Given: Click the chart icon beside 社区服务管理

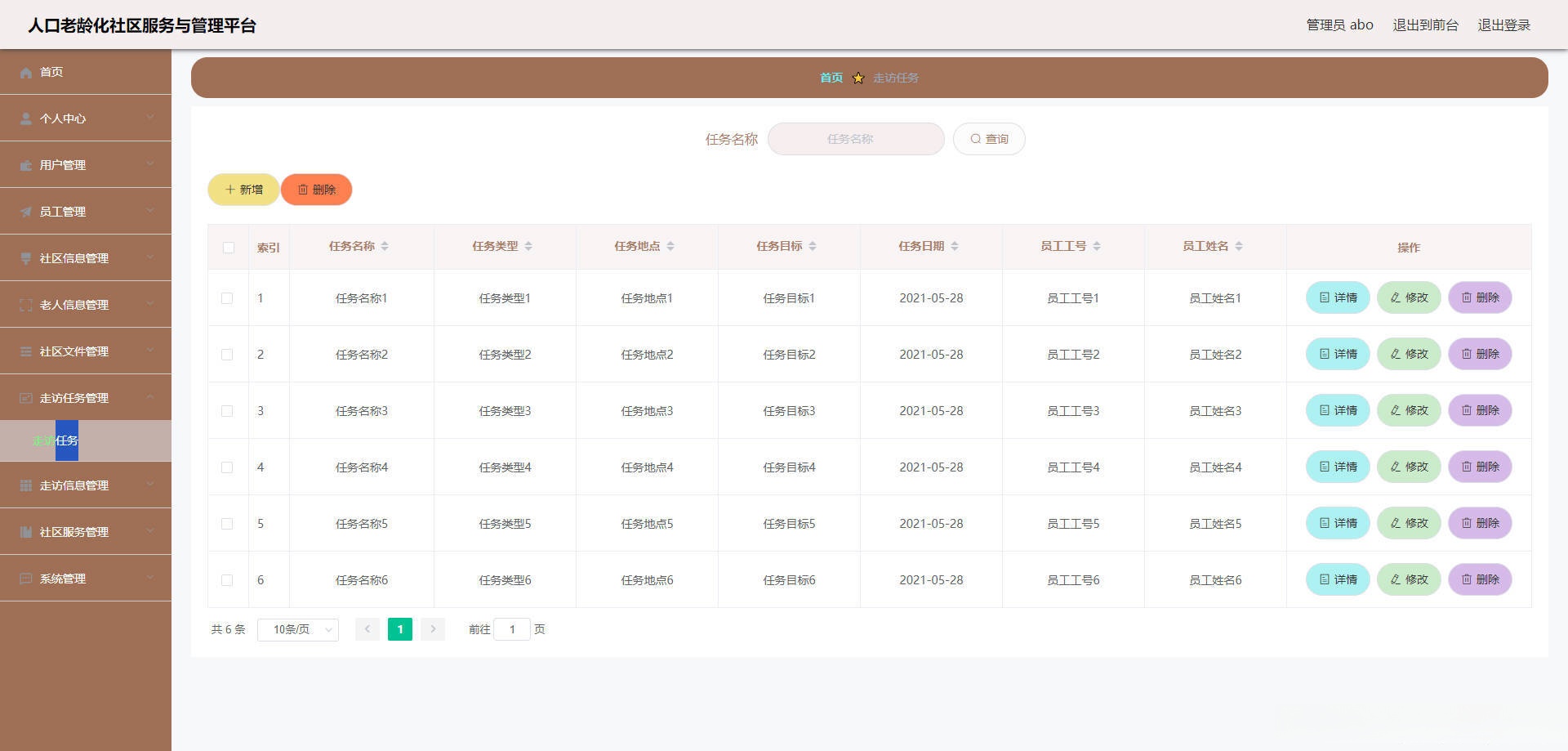Looking at the screenshot, I should pos(26,533).
